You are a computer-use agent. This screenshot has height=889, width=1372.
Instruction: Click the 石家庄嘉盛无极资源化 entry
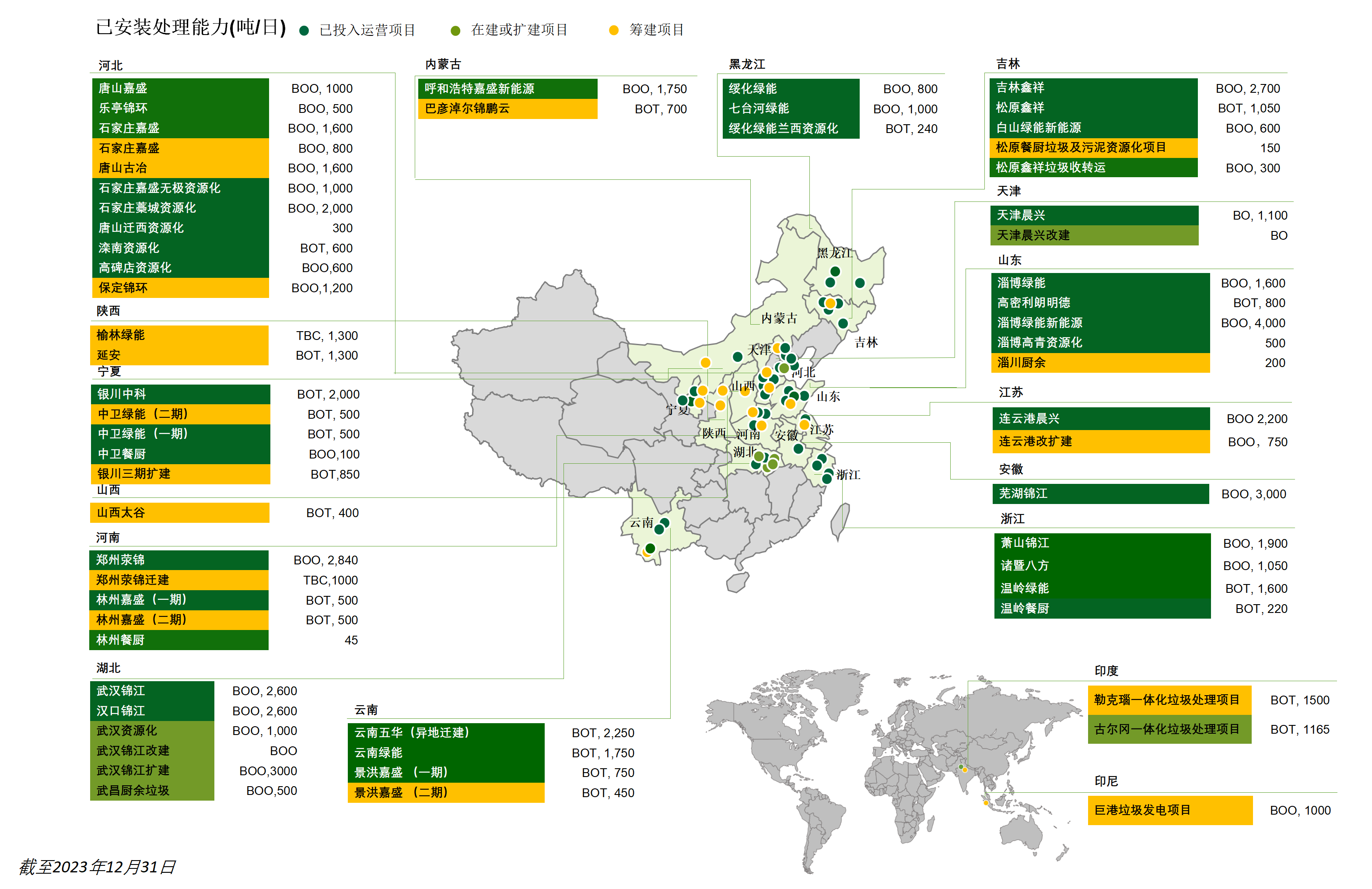click(x=180, y=188)
